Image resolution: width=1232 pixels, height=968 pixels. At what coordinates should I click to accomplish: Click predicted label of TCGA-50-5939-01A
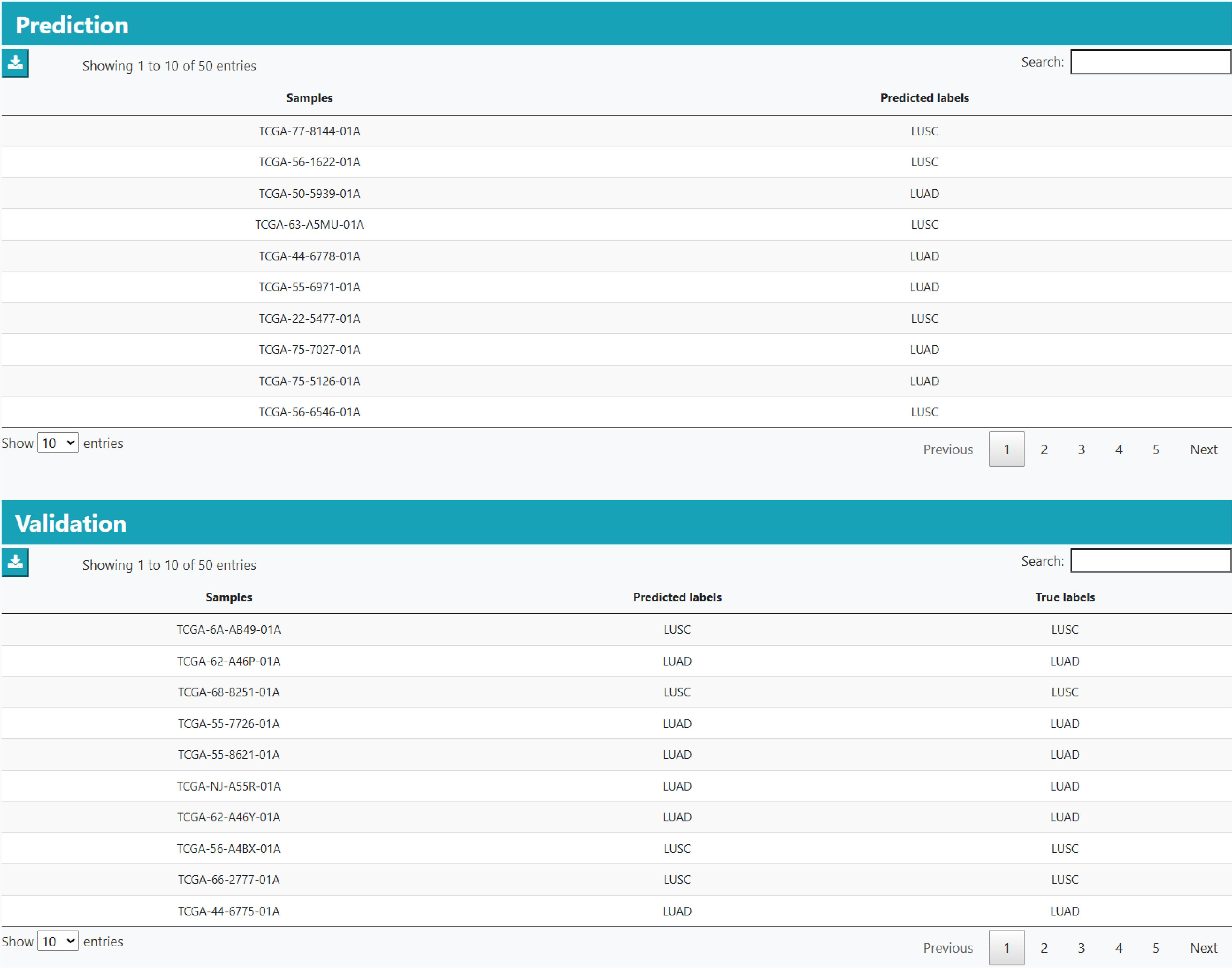pos(924,194)
